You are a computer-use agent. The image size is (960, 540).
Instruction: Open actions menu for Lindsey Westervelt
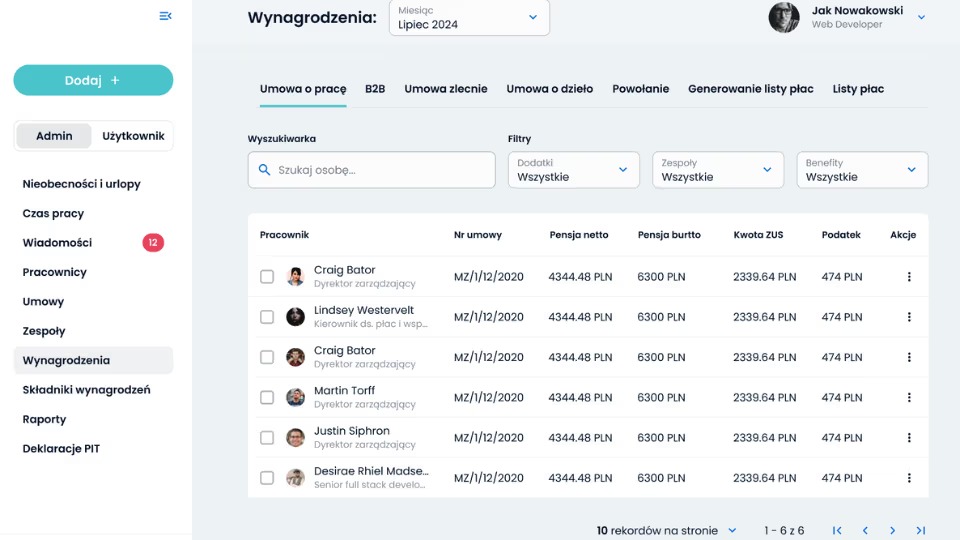909,317
